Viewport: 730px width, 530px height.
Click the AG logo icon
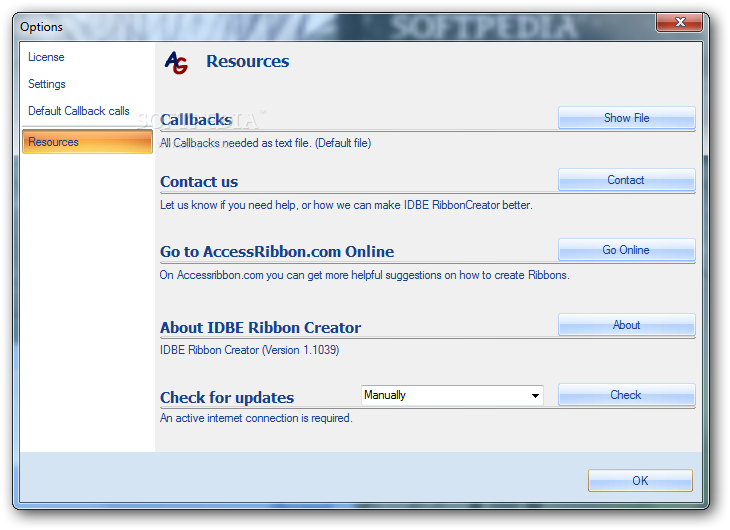pyautogui.click(x=176, y=62)
